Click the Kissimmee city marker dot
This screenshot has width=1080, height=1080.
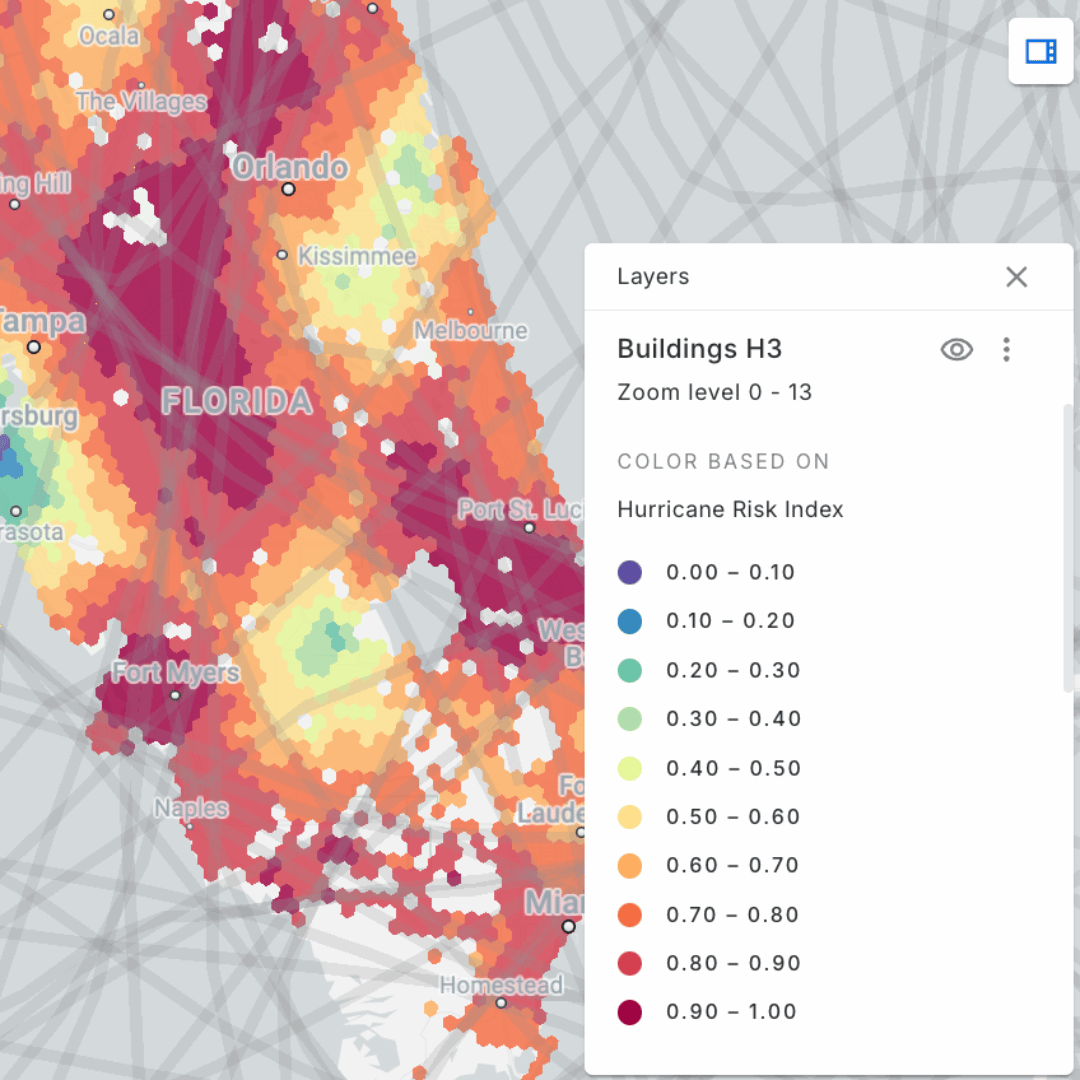coord(282,256)
